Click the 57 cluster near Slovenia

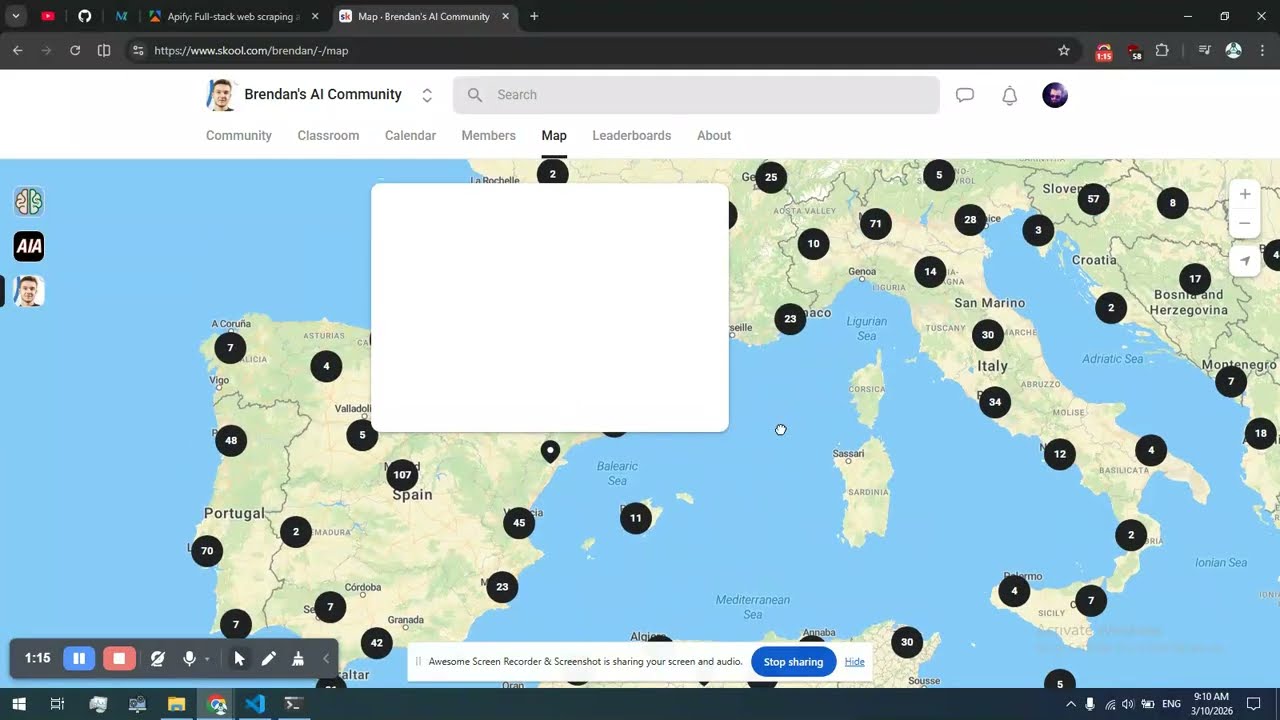(1093, 198)
